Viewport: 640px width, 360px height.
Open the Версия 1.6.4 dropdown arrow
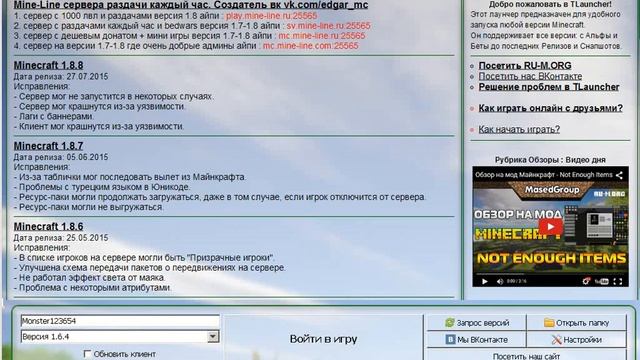tap(213, 337)
